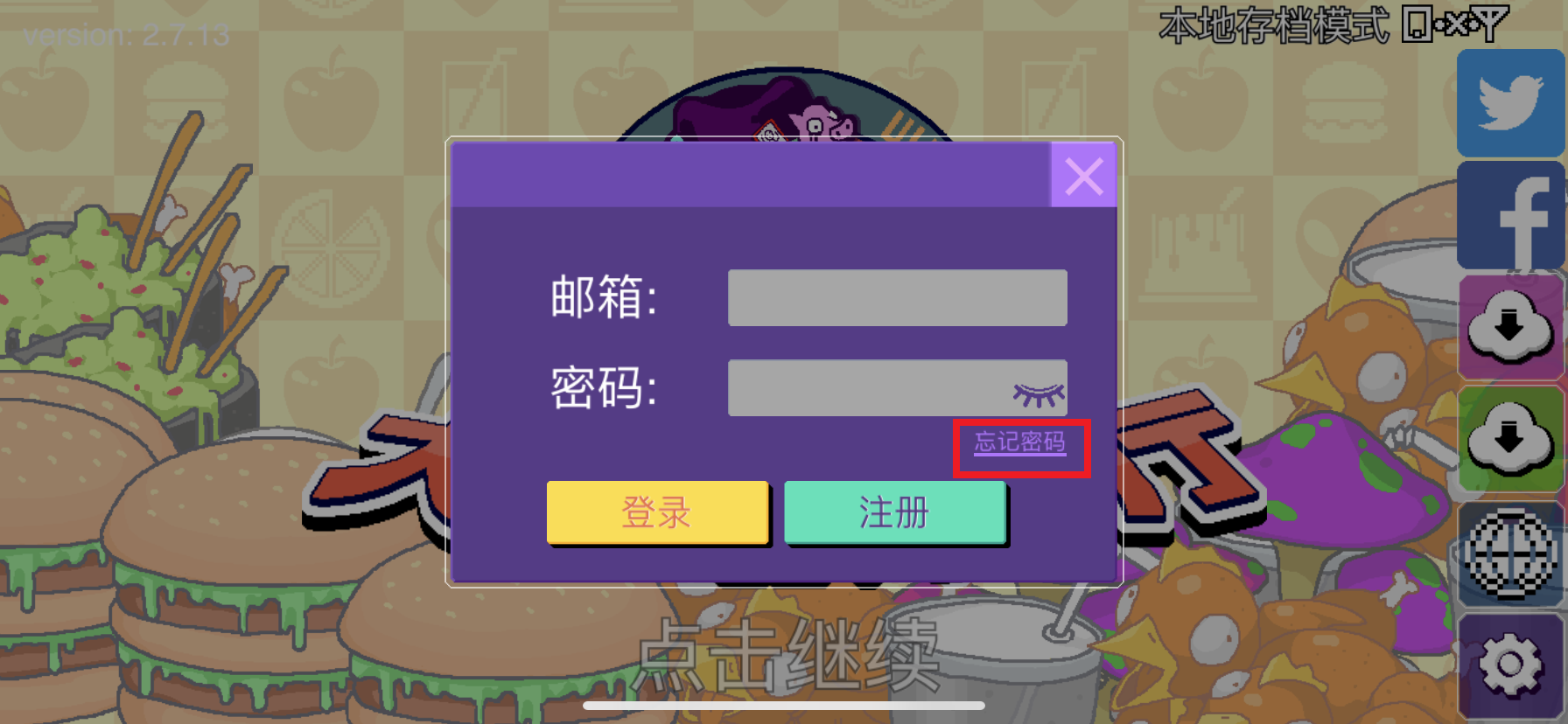Focus the 密码 password input field
This screenshot has width=1568, height=724.
pos(897,388)
